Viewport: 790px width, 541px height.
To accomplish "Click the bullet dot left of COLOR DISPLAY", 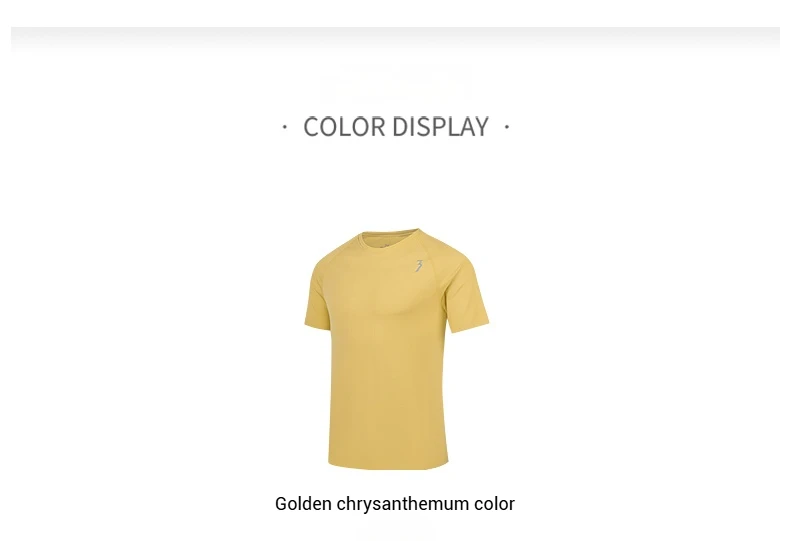I will tap(285, 127).
